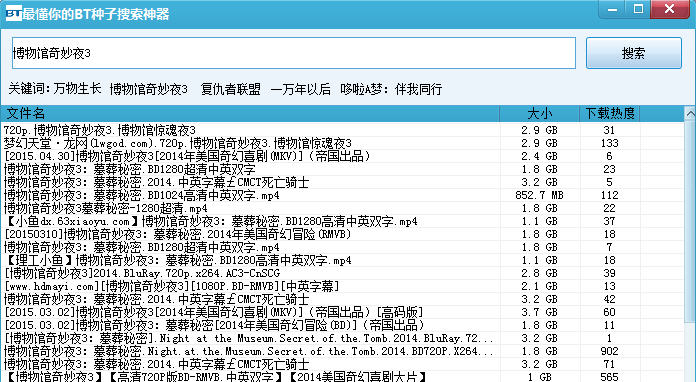Select the BluRay.720p.x264.AC3-CnSCG row
Image resolution: width=696 pixels, height=382 pixels.
click(342, 273)
